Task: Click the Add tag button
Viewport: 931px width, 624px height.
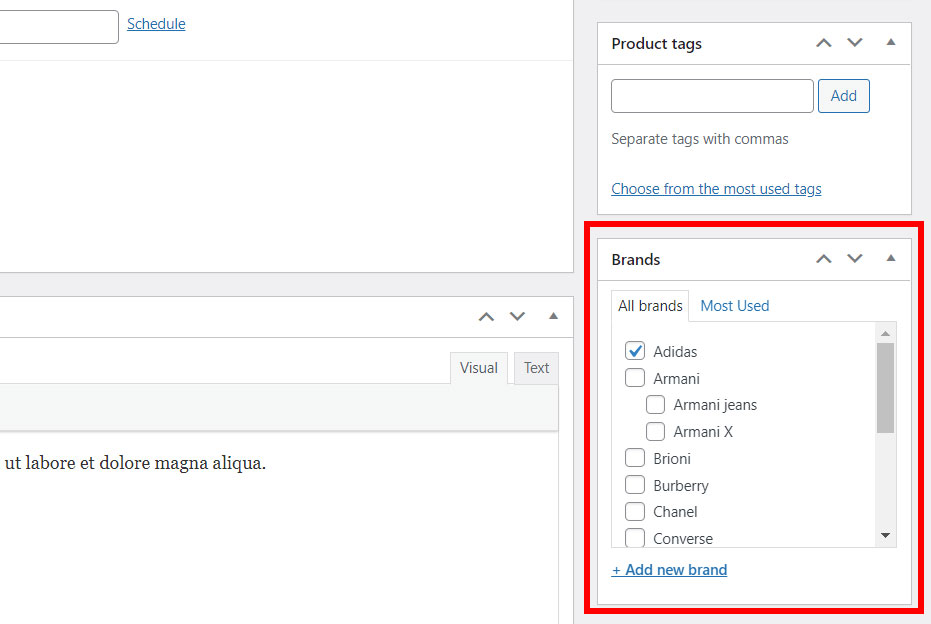Action: (x=843, y=96)
